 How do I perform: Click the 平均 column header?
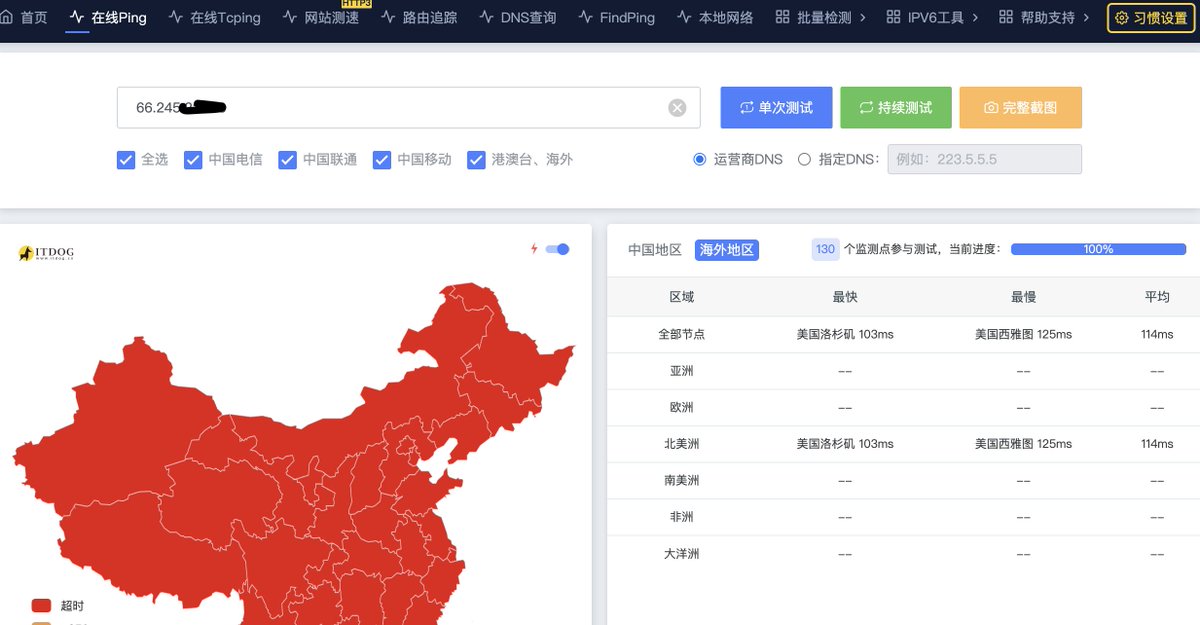click(1157, 297)
